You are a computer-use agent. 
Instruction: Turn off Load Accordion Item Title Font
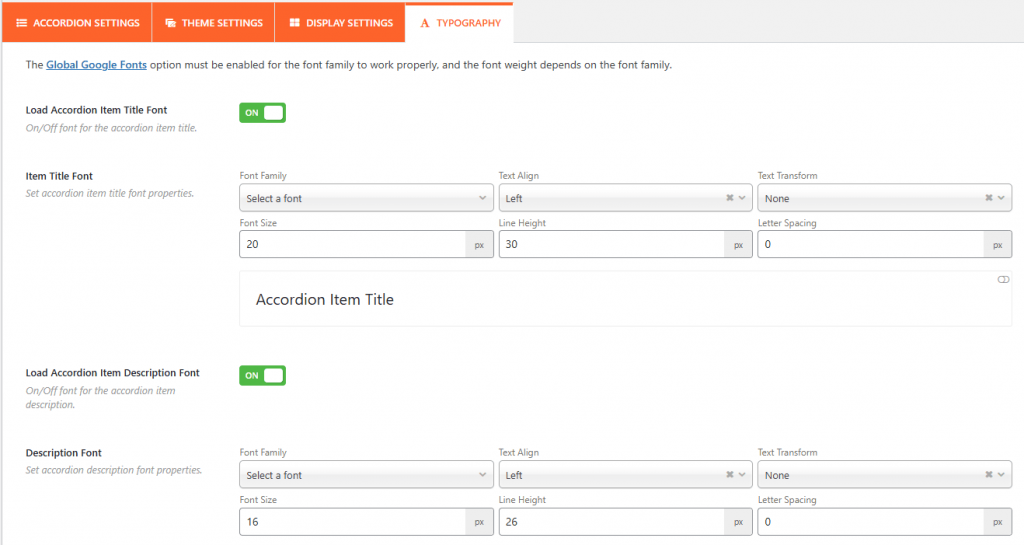click(262, 113)
